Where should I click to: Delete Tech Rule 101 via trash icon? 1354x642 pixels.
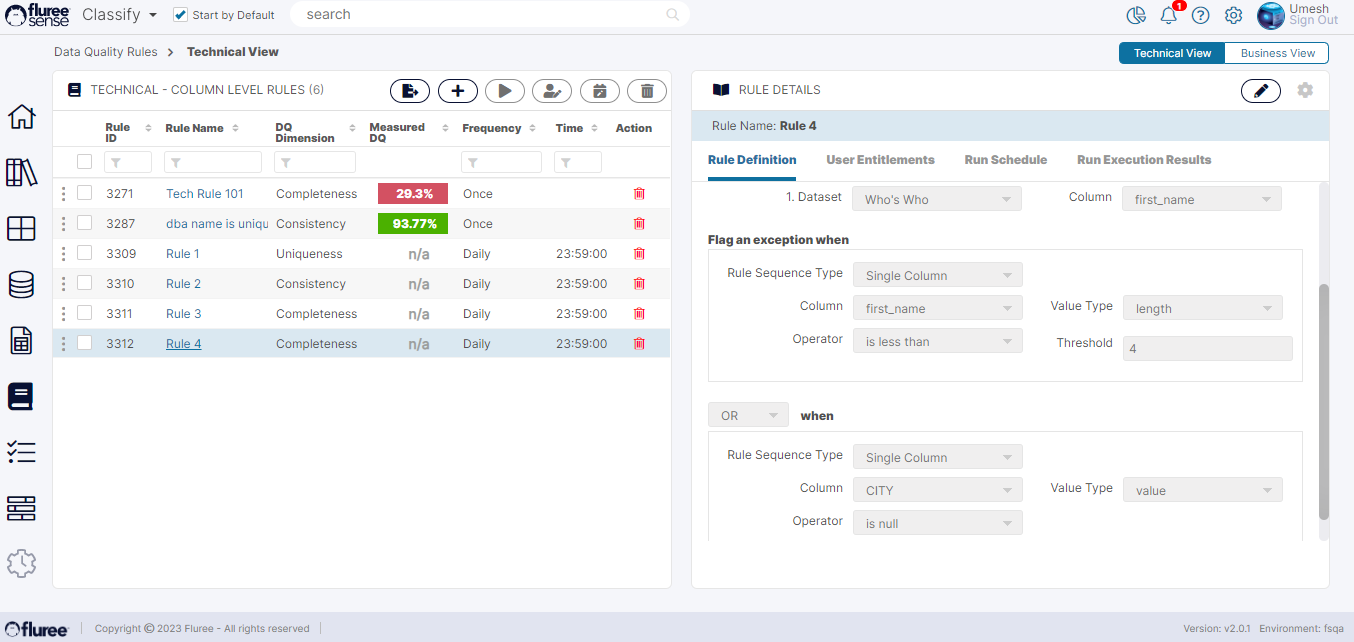click(639, 194)
